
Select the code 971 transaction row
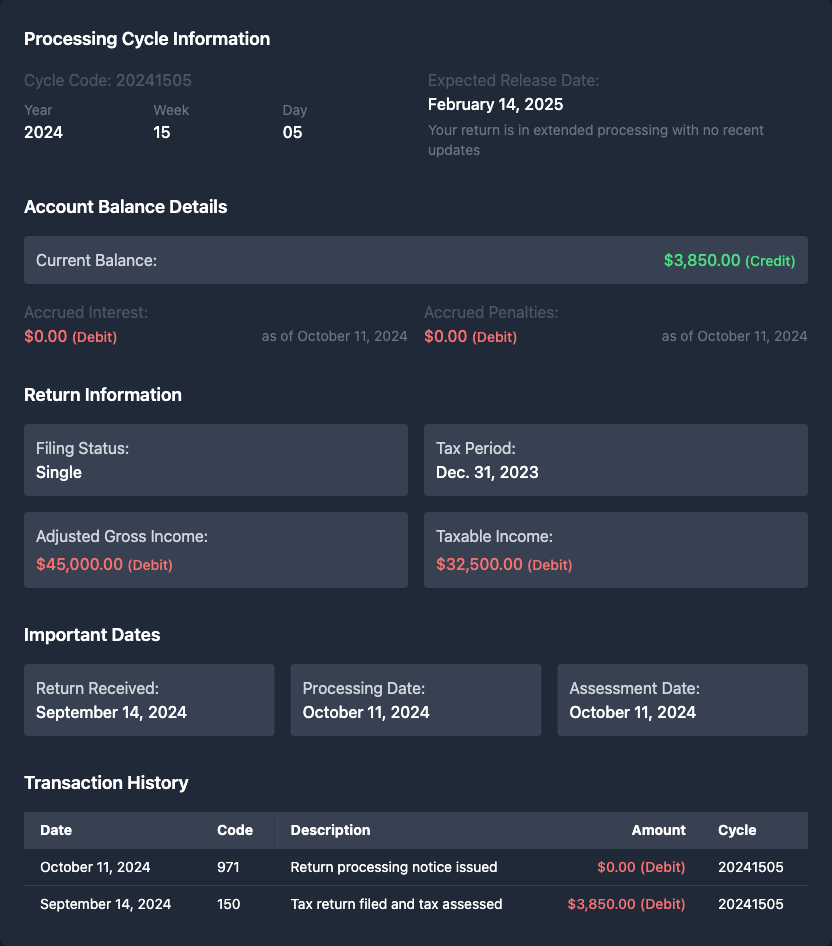click(x=415, y=867)
